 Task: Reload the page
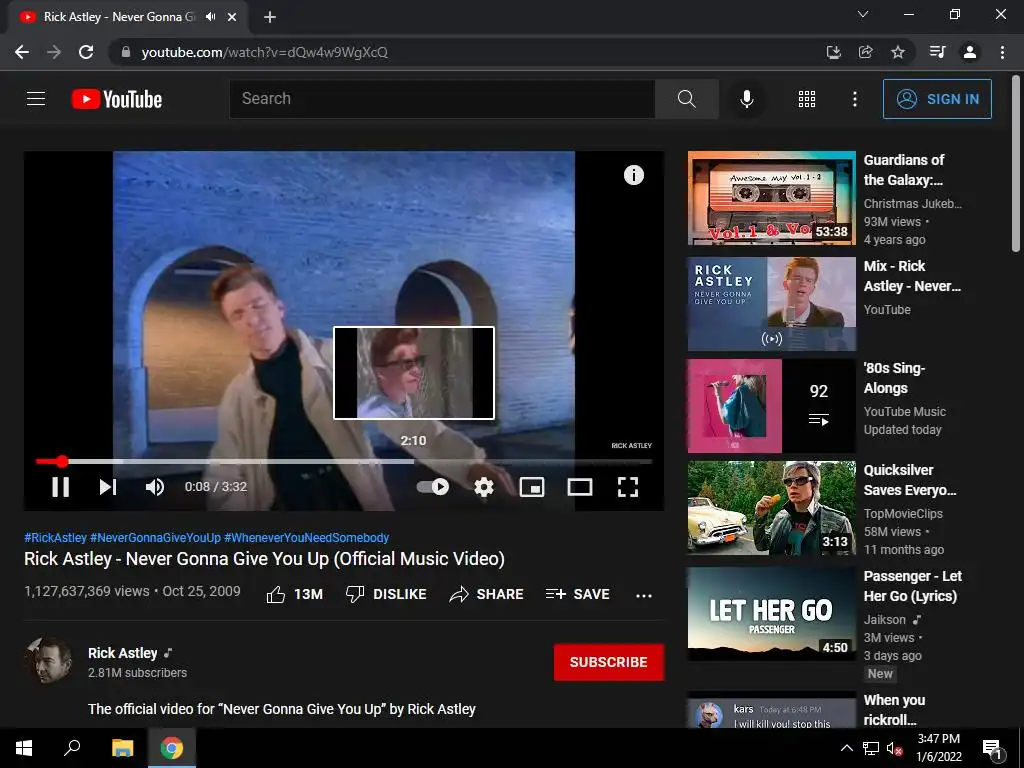[x=86, y=52]
